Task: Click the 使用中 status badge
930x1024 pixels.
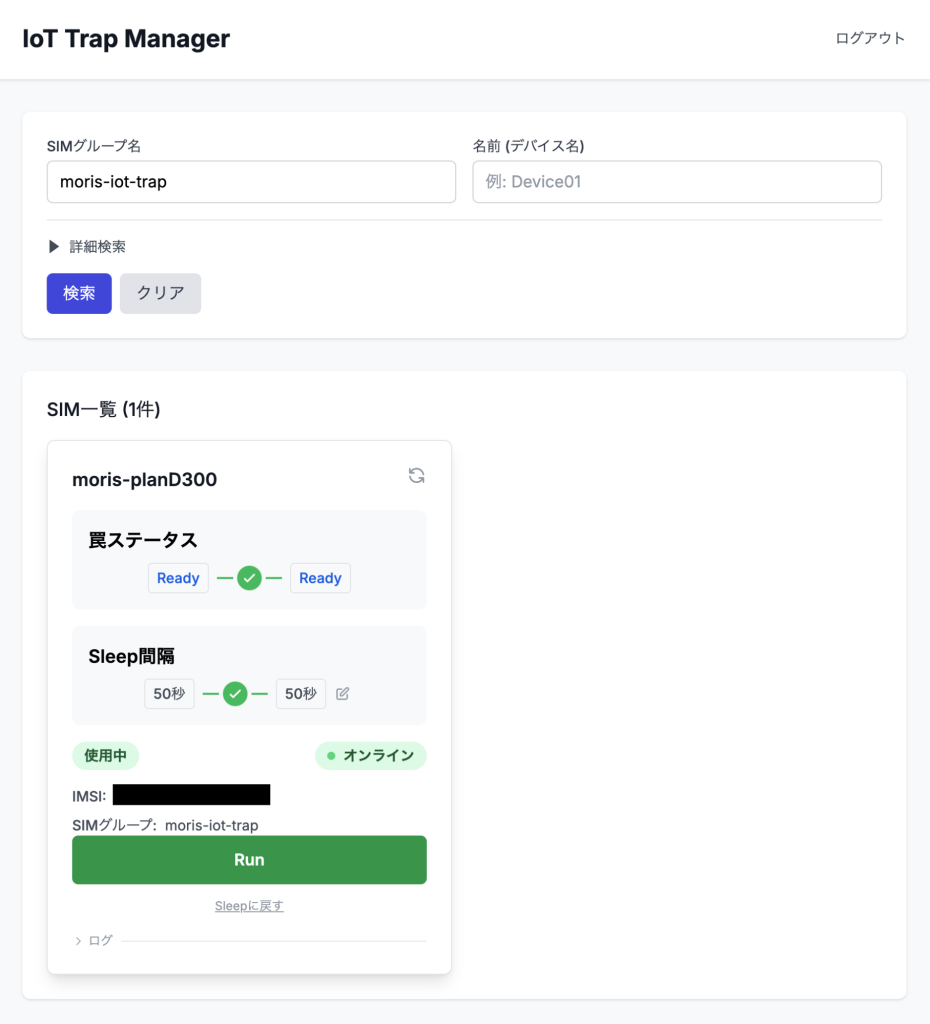Action: (x=105, y=756)
